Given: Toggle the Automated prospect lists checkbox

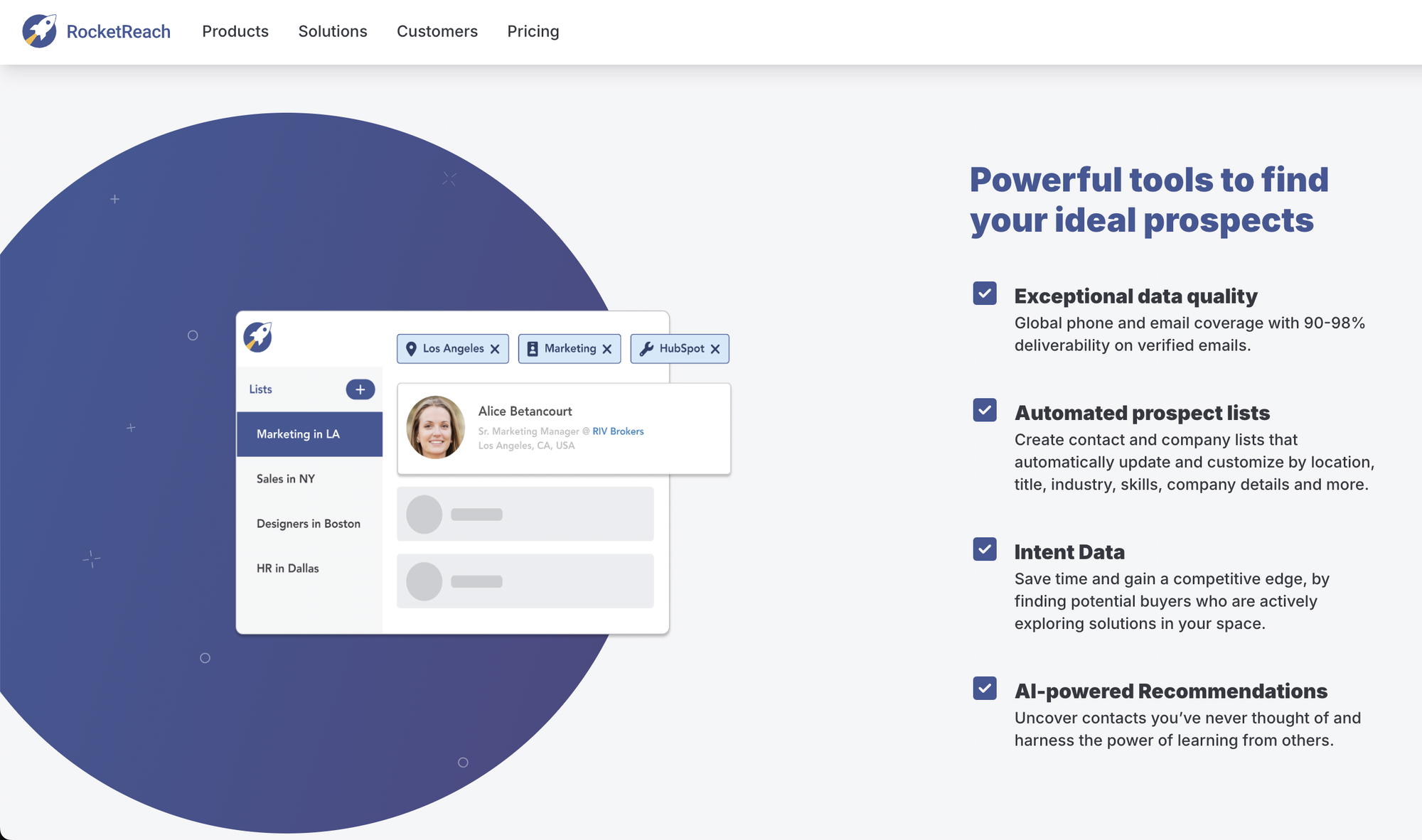Looking at the screenshot, I should pyautogui.click(x=985, y=410).
